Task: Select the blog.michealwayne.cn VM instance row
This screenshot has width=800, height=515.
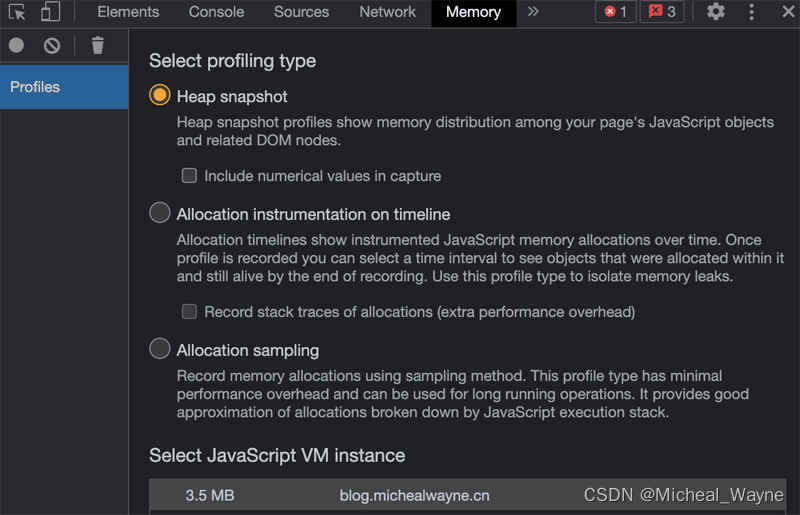Action: pos(414,495)
